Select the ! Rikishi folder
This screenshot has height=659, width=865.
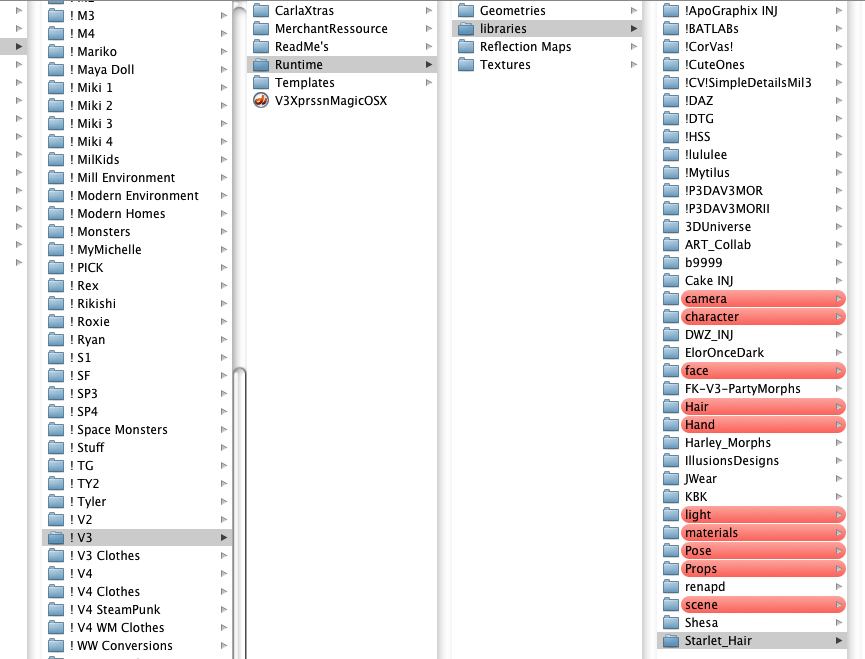coord(137,304)
